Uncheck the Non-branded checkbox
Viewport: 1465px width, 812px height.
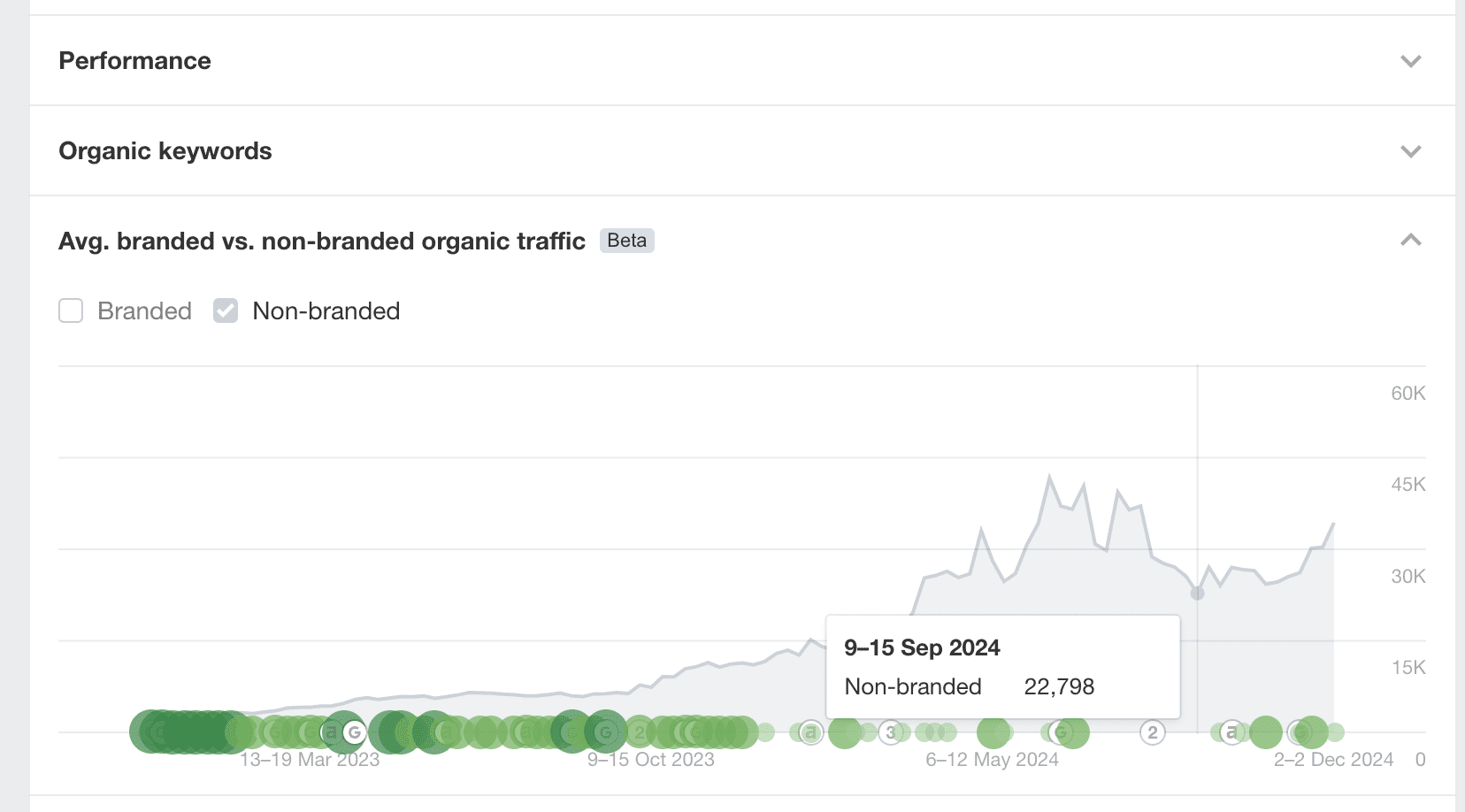[x=226, y=311]
